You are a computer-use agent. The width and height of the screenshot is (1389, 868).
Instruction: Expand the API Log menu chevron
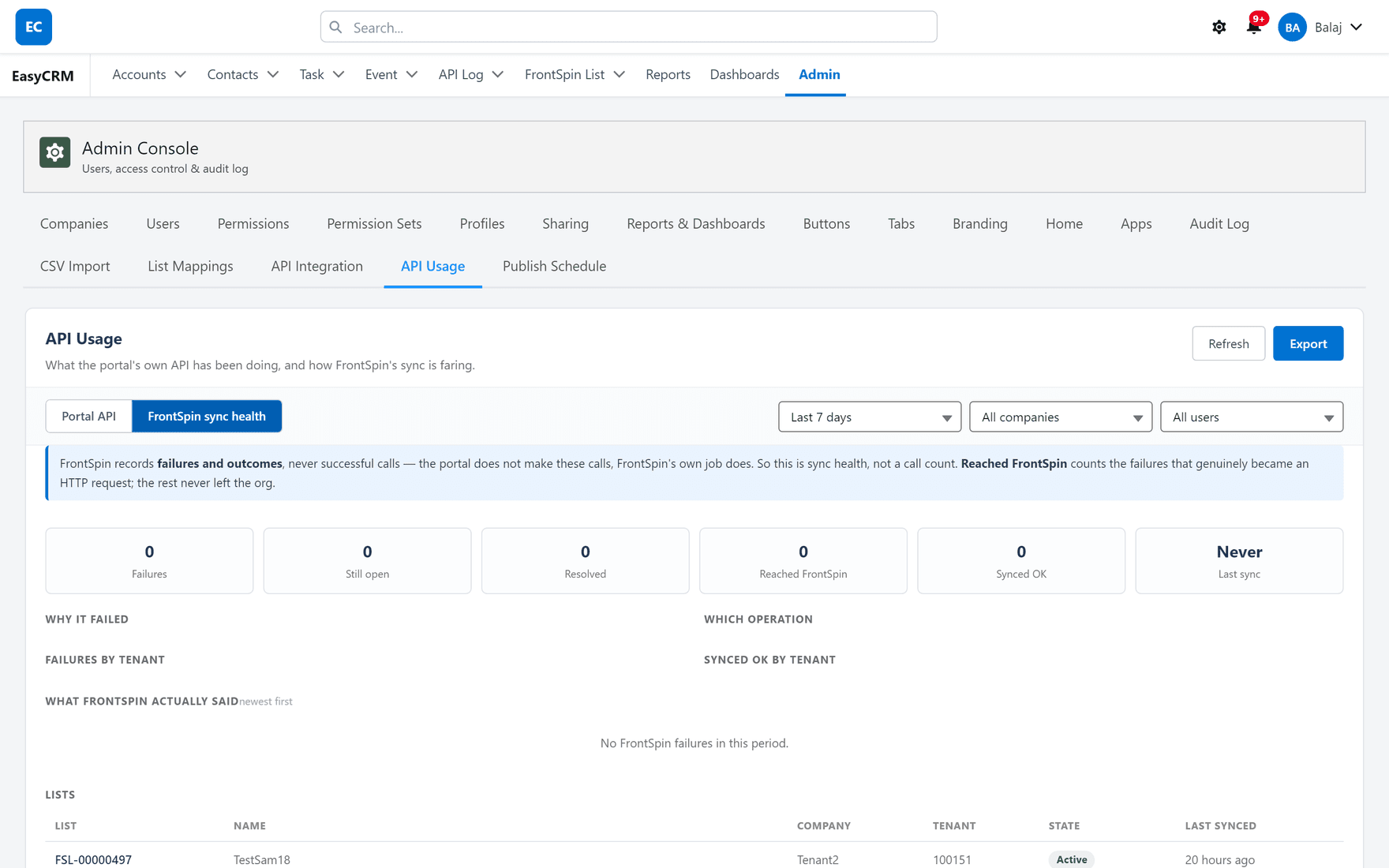point(498,74)
